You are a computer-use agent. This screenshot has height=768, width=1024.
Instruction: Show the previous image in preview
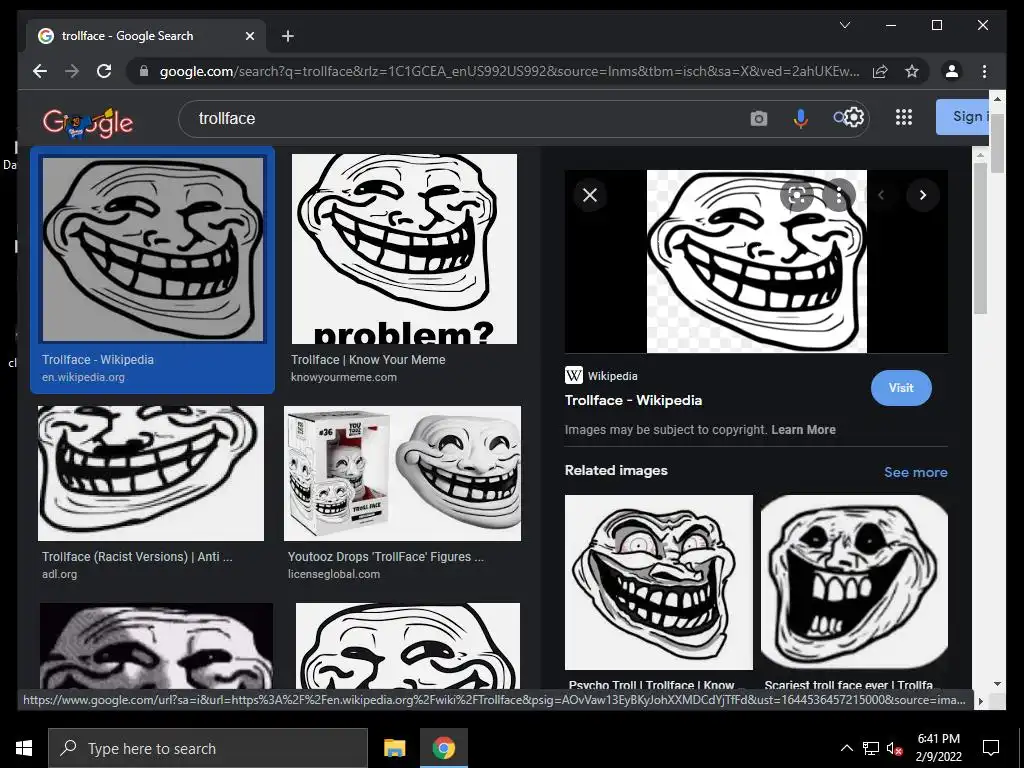tap(880, 195)
